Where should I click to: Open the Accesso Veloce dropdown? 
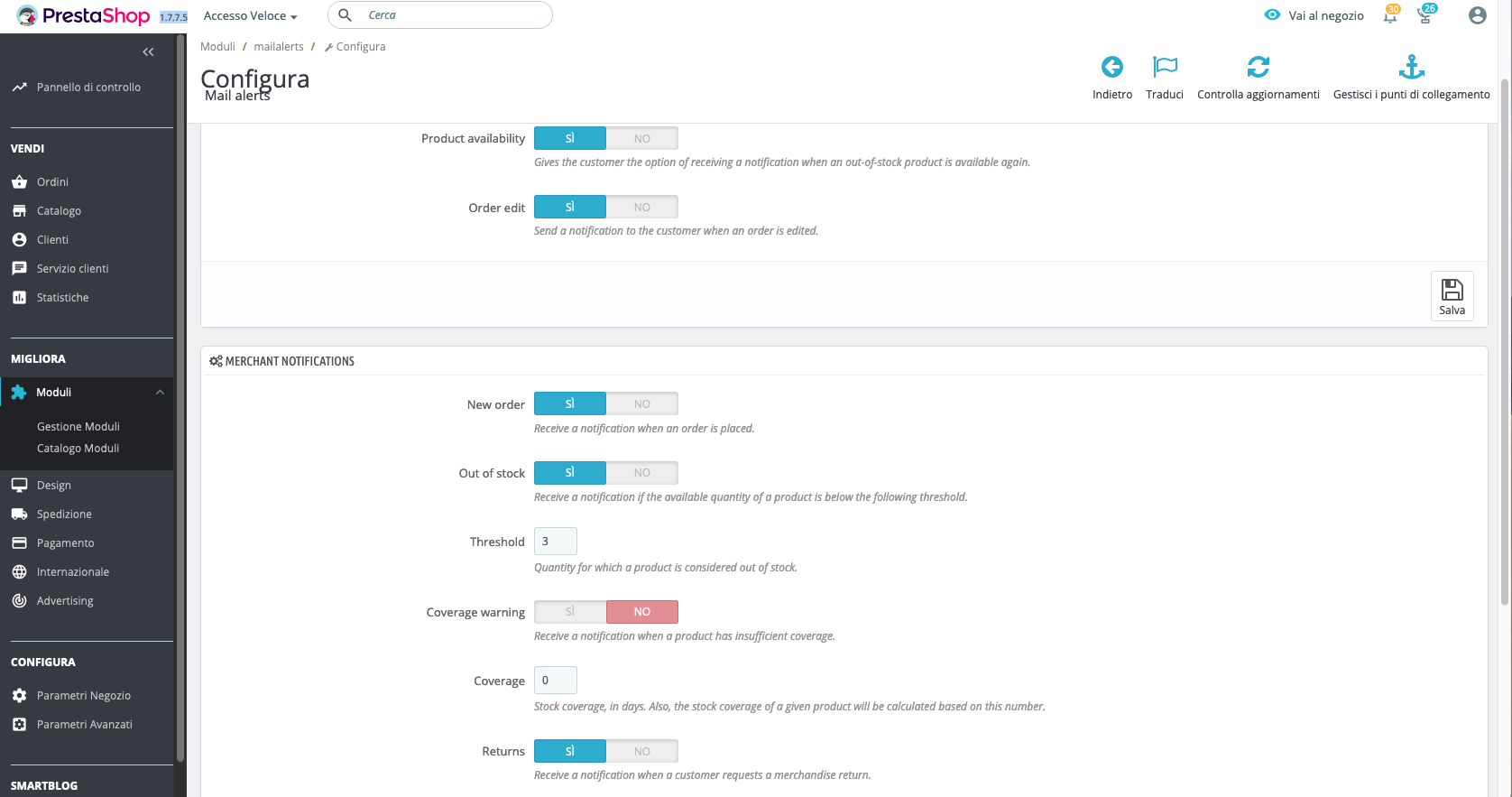point(250,15)
